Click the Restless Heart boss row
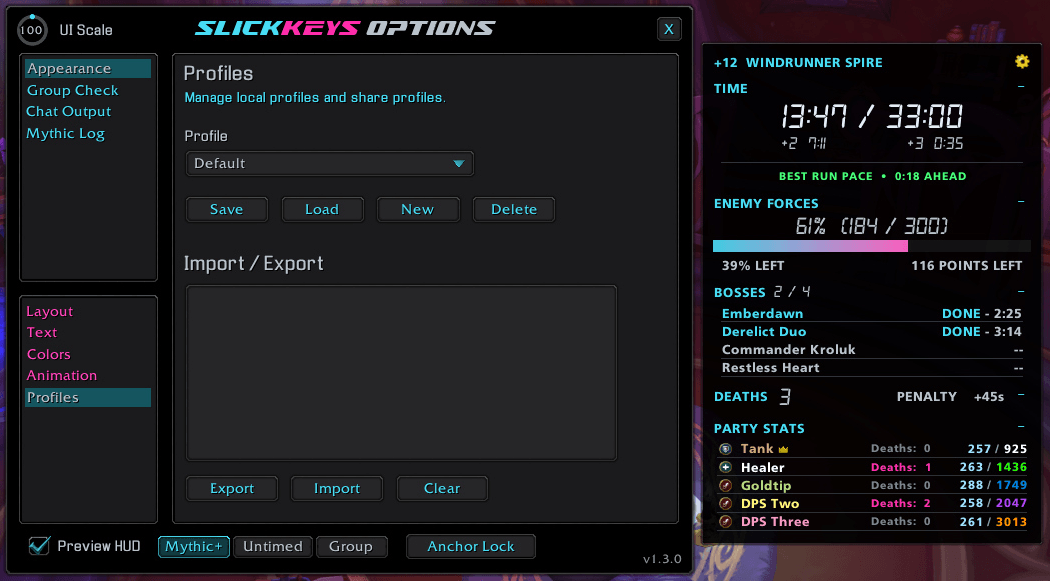The height and width of the screenshot is (581, 1050). (871, 367)
